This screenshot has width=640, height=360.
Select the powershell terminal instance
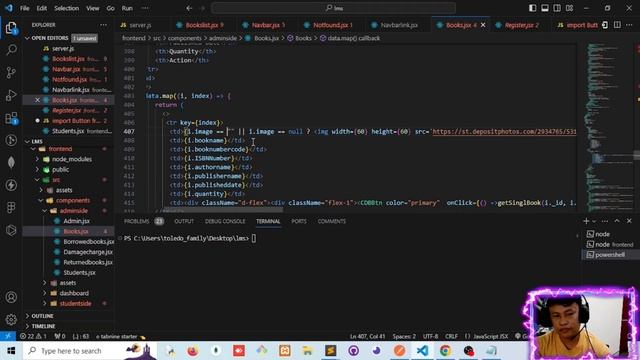tap(610, 254)
